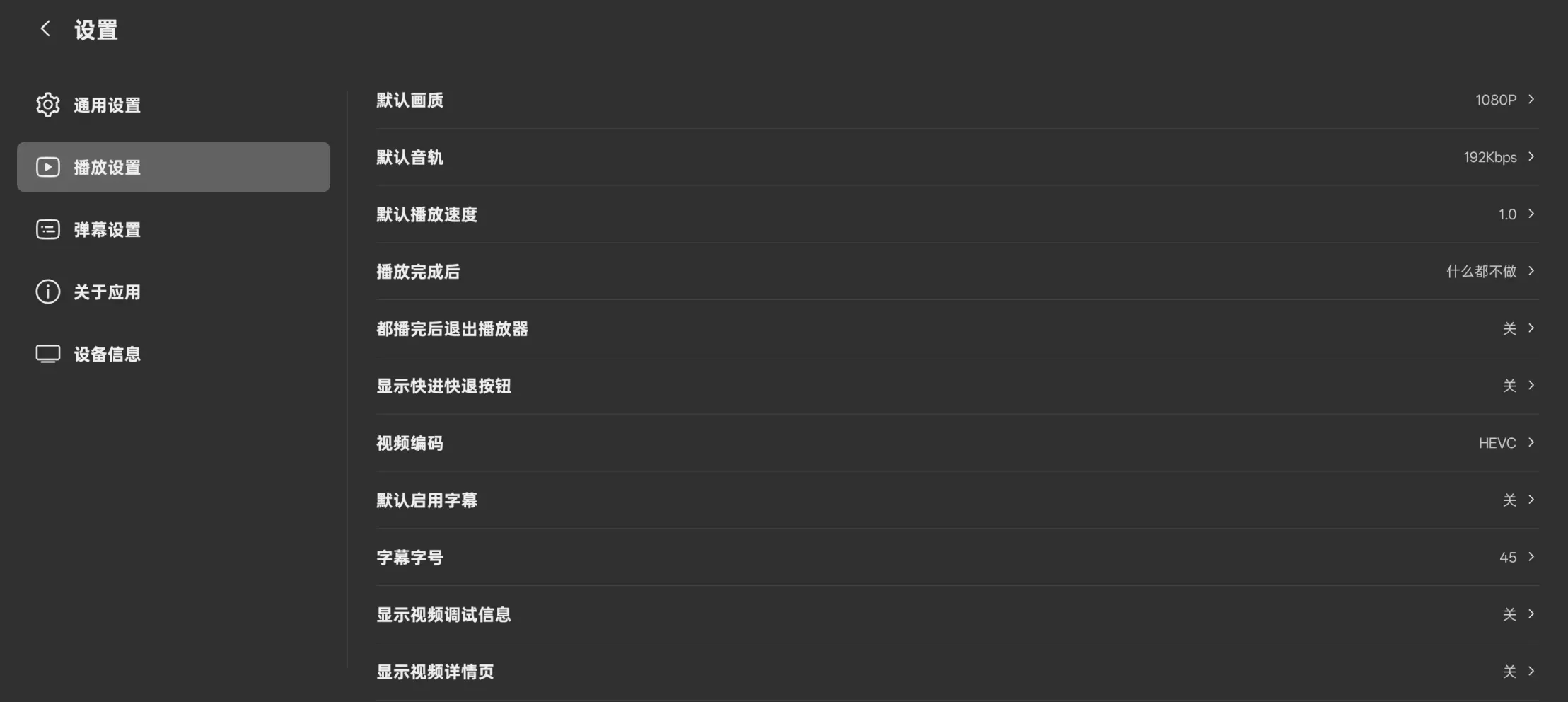This screenshot has width=1568, height=702.
Task: Open the 关于应用 page
Action: [173, 292]
